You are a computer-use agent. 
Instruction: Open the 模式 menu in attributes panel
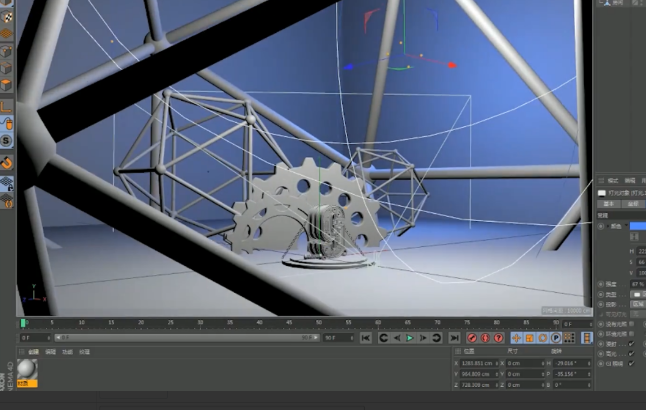[x=613, y=180]
